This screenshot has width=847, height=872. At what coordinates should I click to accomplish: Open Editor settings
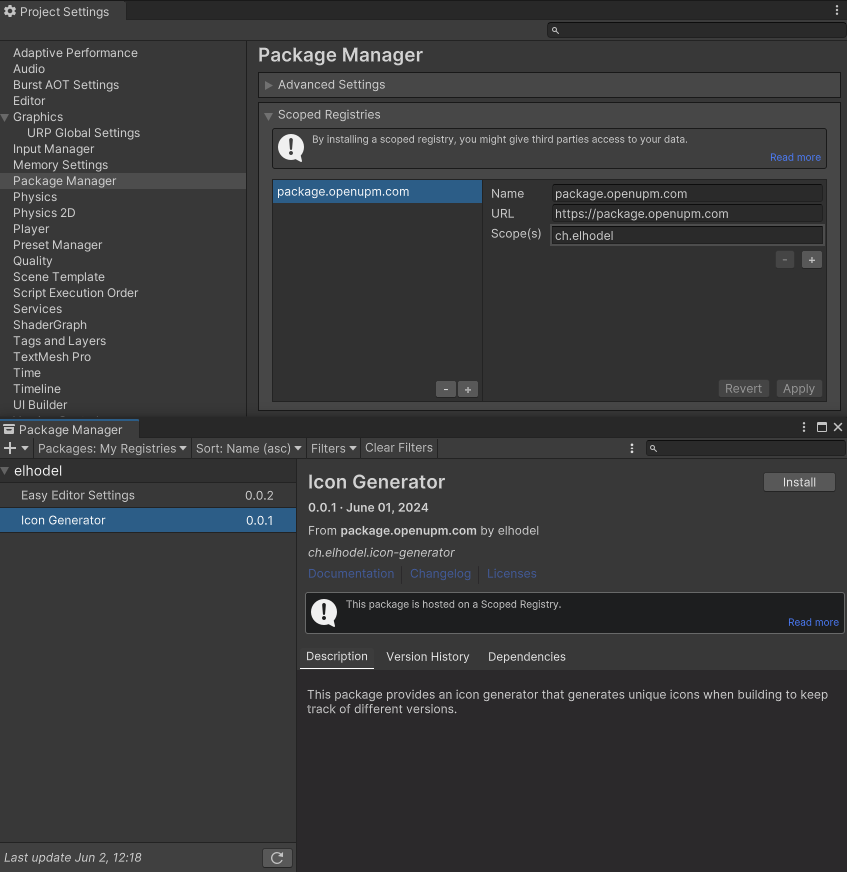click(29, 101)
